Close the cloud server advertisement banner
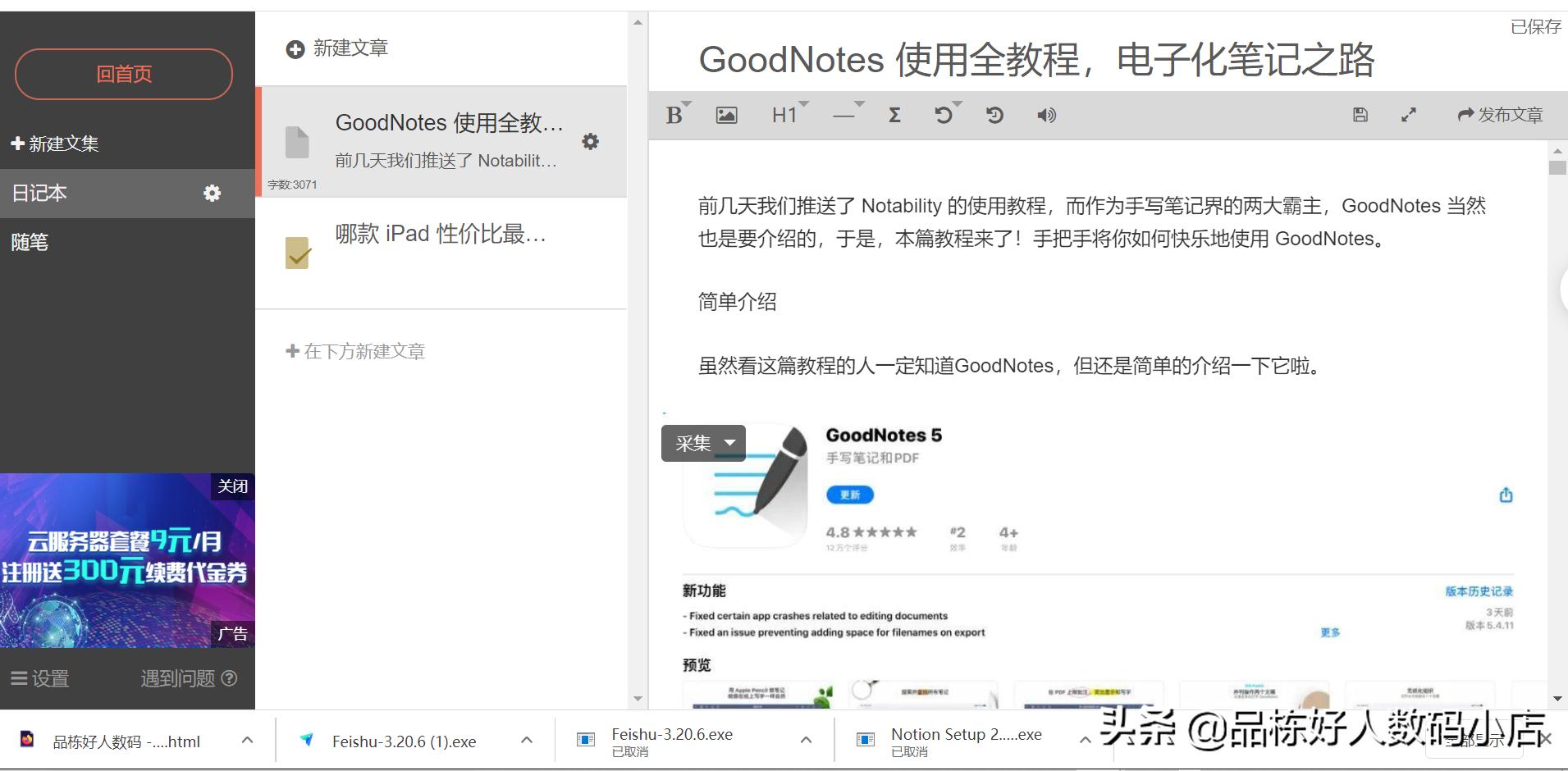The image size is (1568, 771). point(233,486)
